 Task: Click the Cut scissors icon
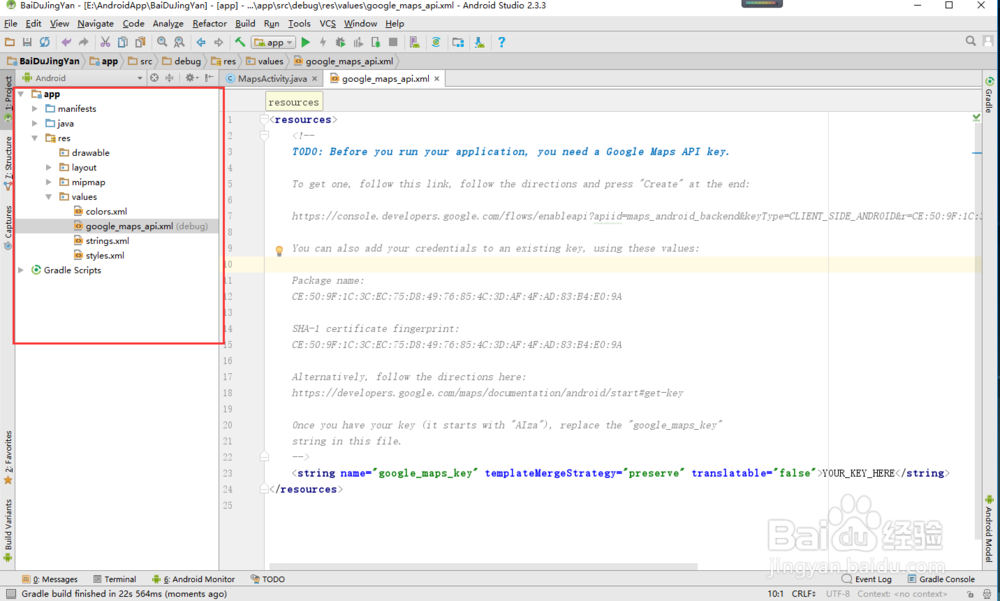click(105, 42)
